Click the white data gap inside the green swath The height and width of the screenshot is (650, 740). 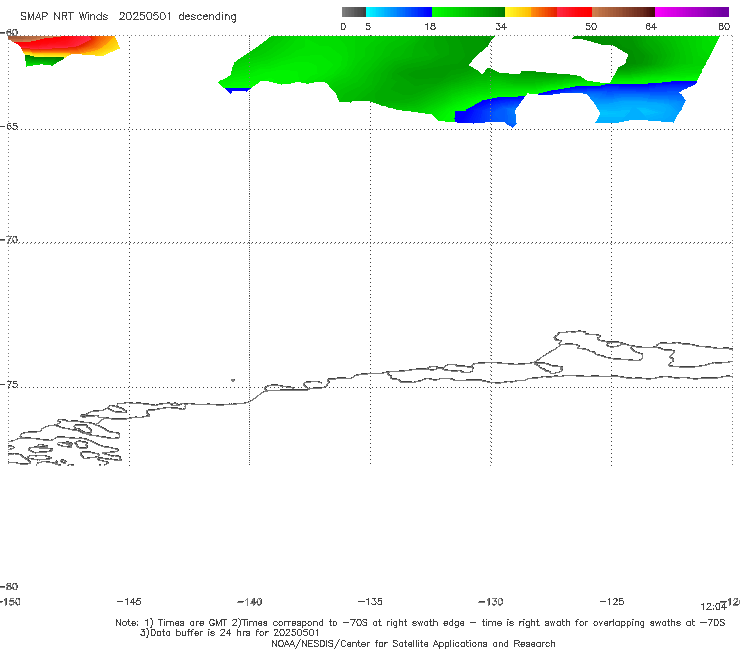(x=550, y=57)
